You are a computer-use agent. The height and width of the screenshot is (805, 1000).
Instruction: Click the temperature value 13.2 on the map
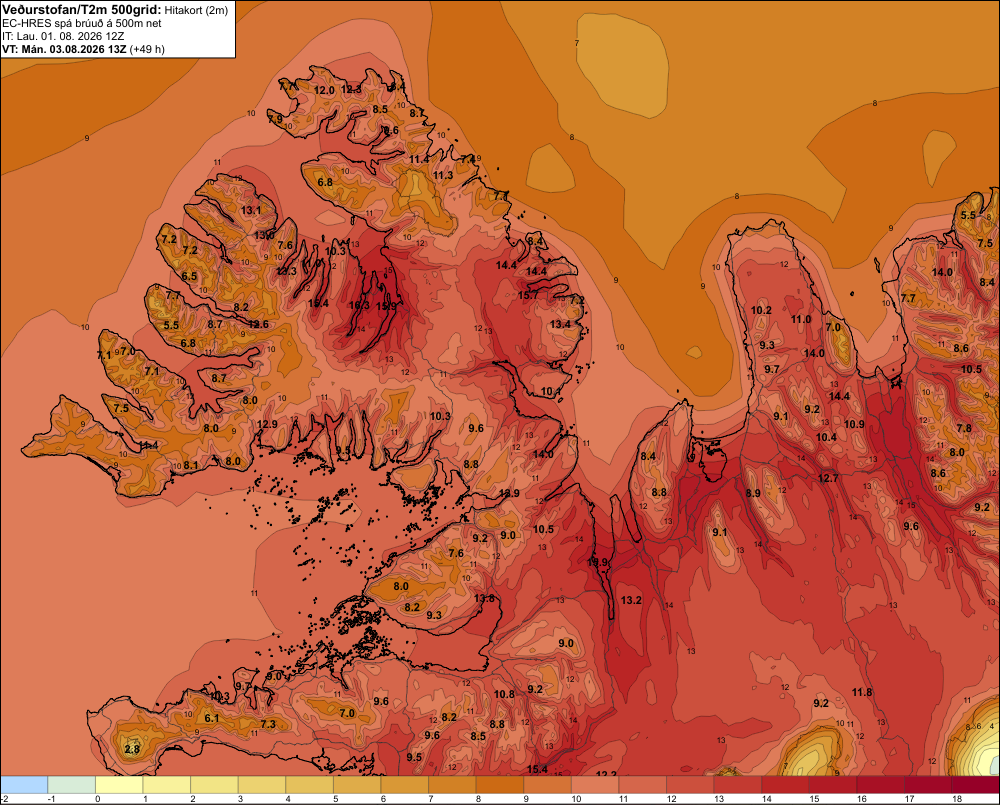click(x=631, y=600)
